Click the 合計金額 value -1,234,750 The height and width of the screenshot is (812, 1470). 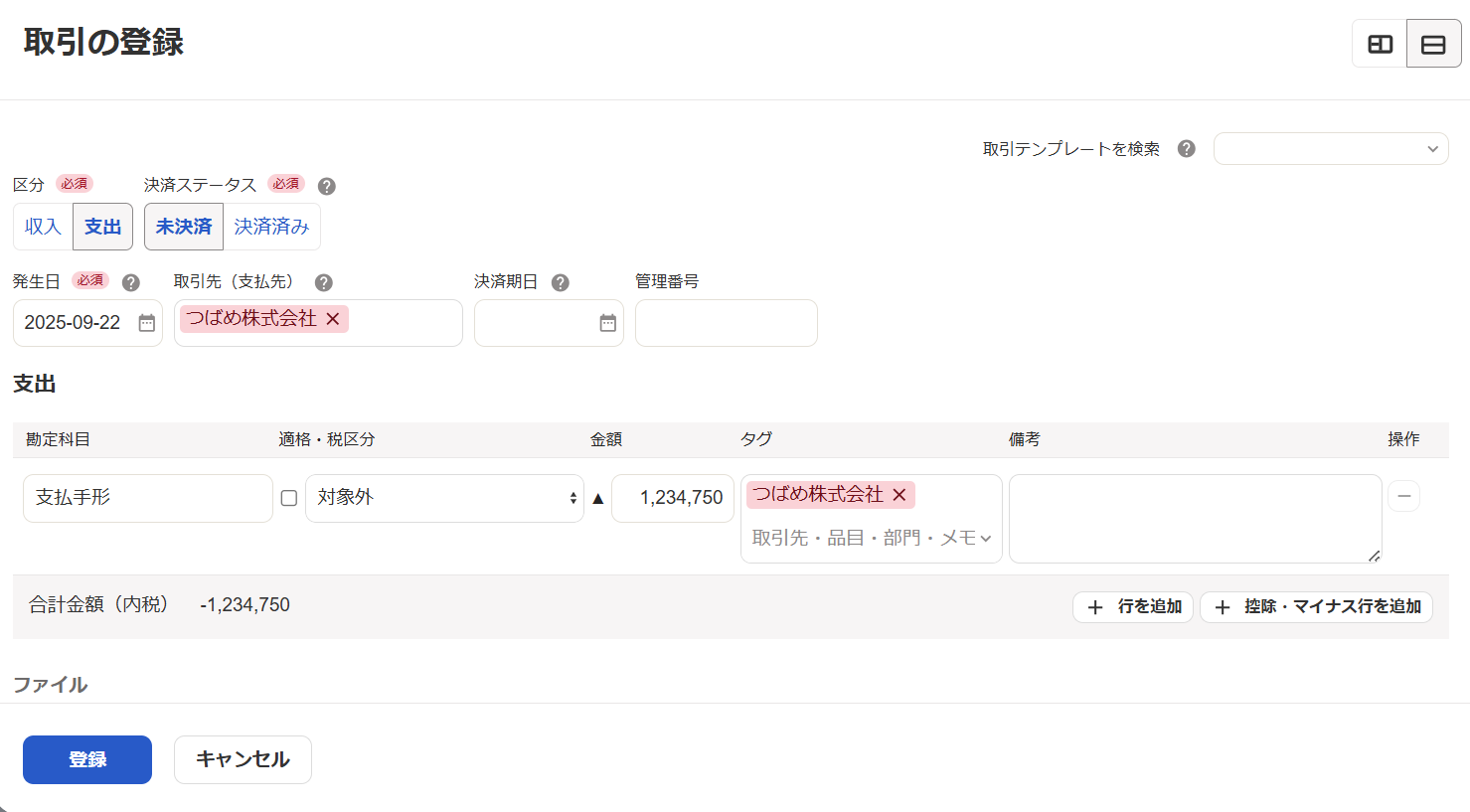245,605
